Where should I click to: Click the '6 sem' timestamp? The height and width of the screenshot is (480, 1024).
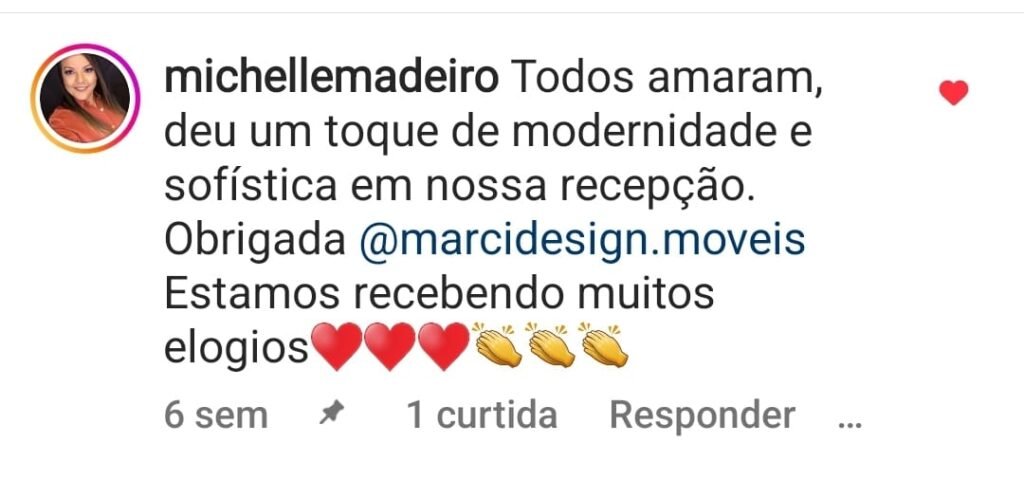click(x=216, y=415)
